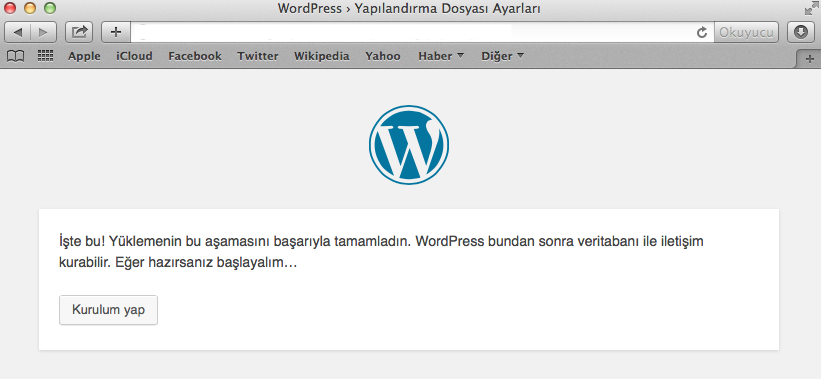Click the Safari back arrow button

tap(18, 32)
